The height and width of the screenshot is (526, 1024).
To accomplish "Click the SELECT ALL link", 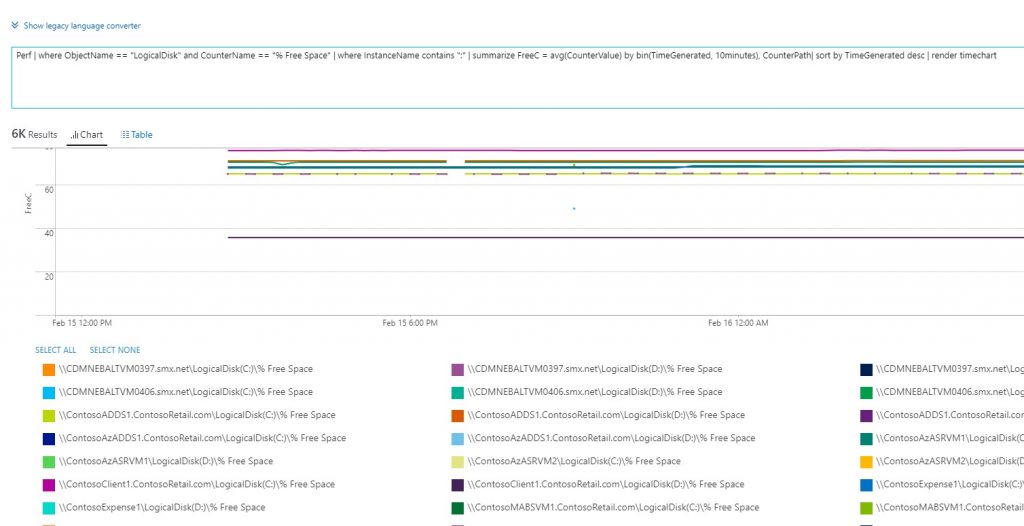I will tap(55, 350).
